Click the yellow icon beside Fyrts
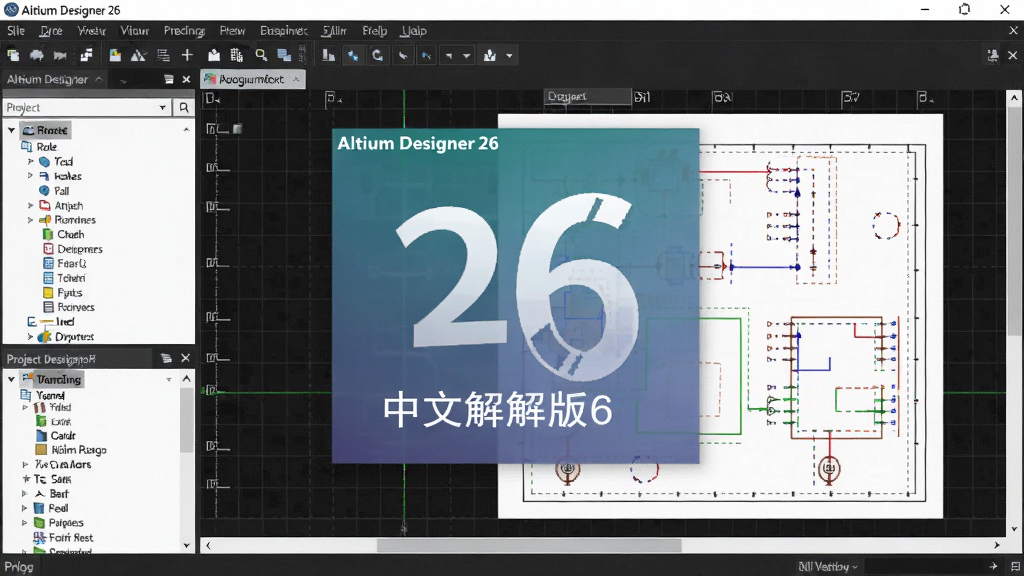This screenshot has width=1024, height=576. pyautogui.click(x=48, y=293)
